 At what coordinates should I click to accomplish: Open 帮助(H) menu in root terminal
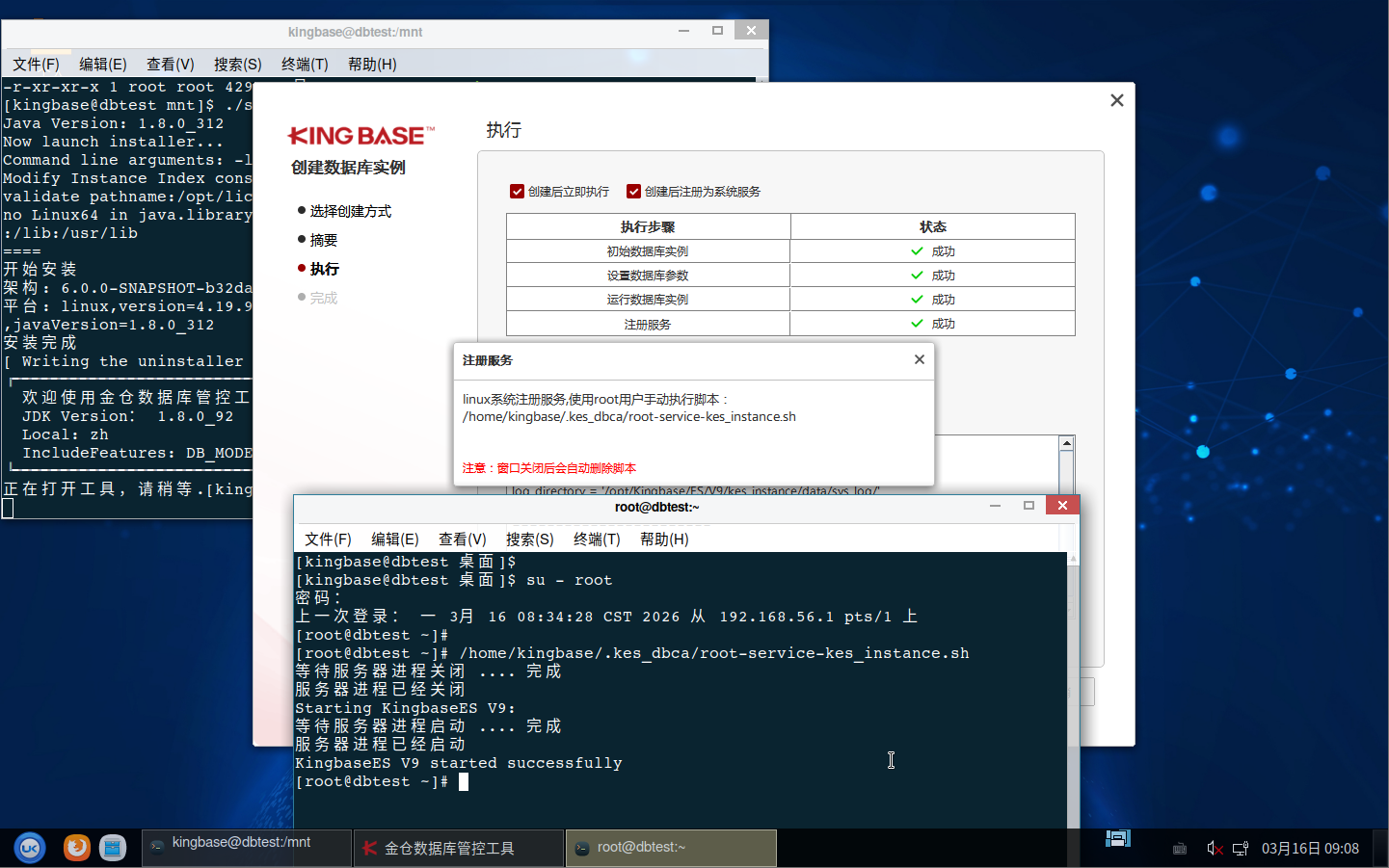(x=664, y=539)
